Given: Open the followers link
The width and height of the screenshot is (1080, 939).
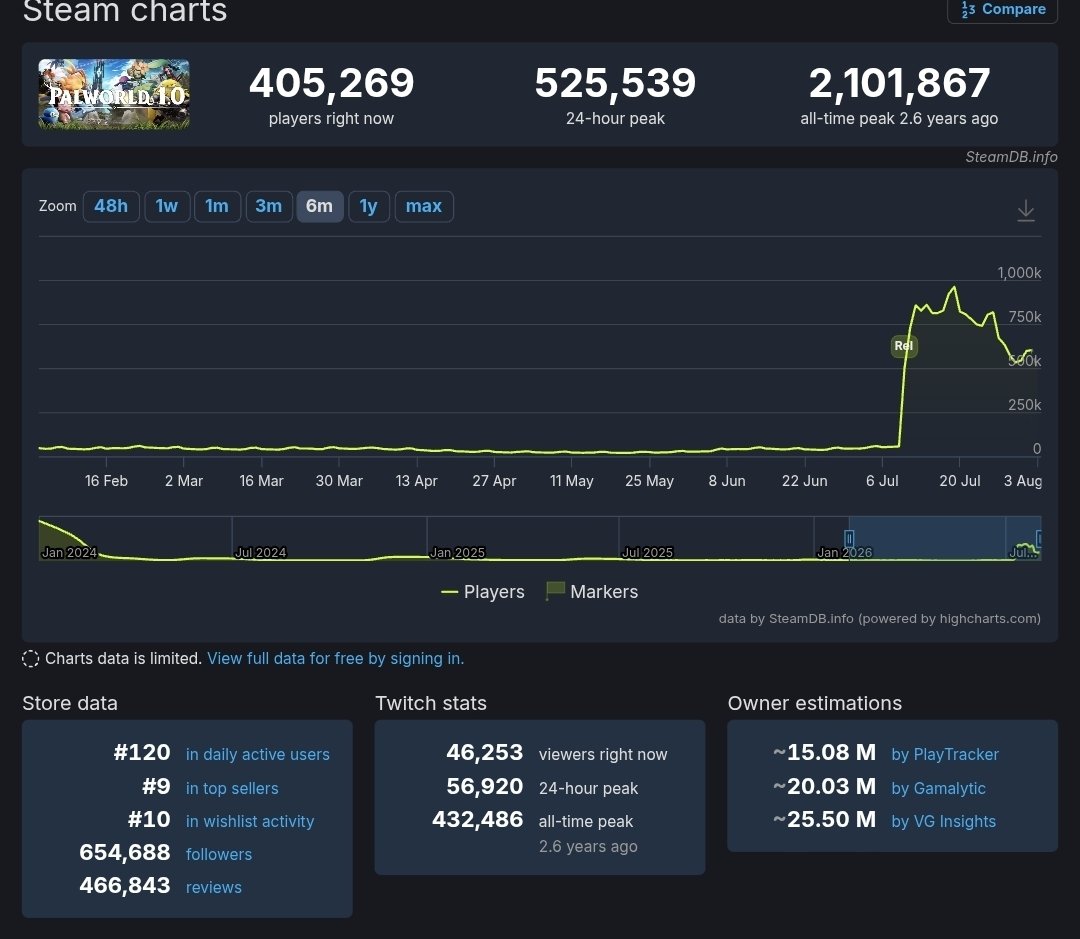Looking at the screenshot, I should [x=219, y=854].
